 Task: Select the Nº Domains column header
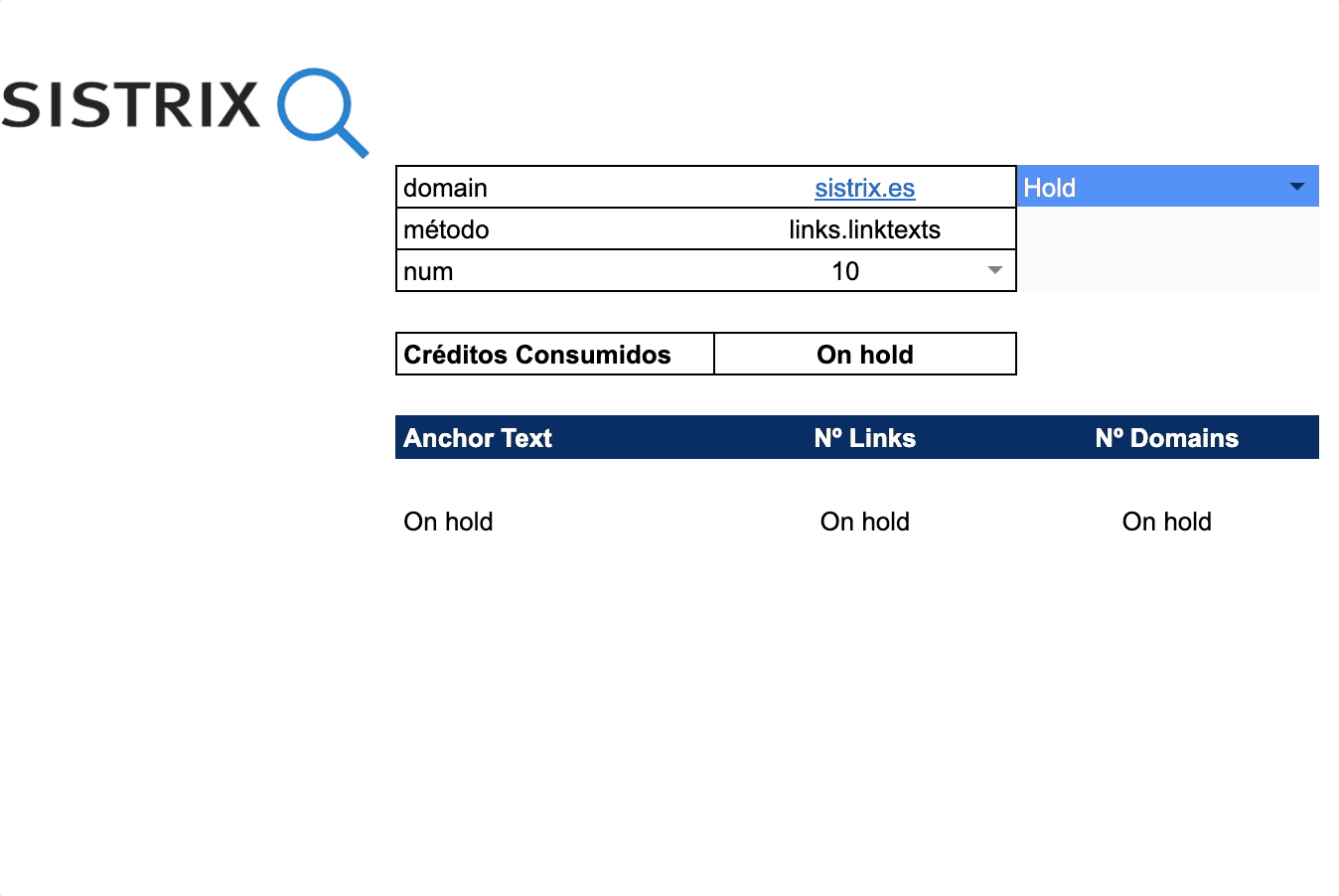click(1166, 438)
